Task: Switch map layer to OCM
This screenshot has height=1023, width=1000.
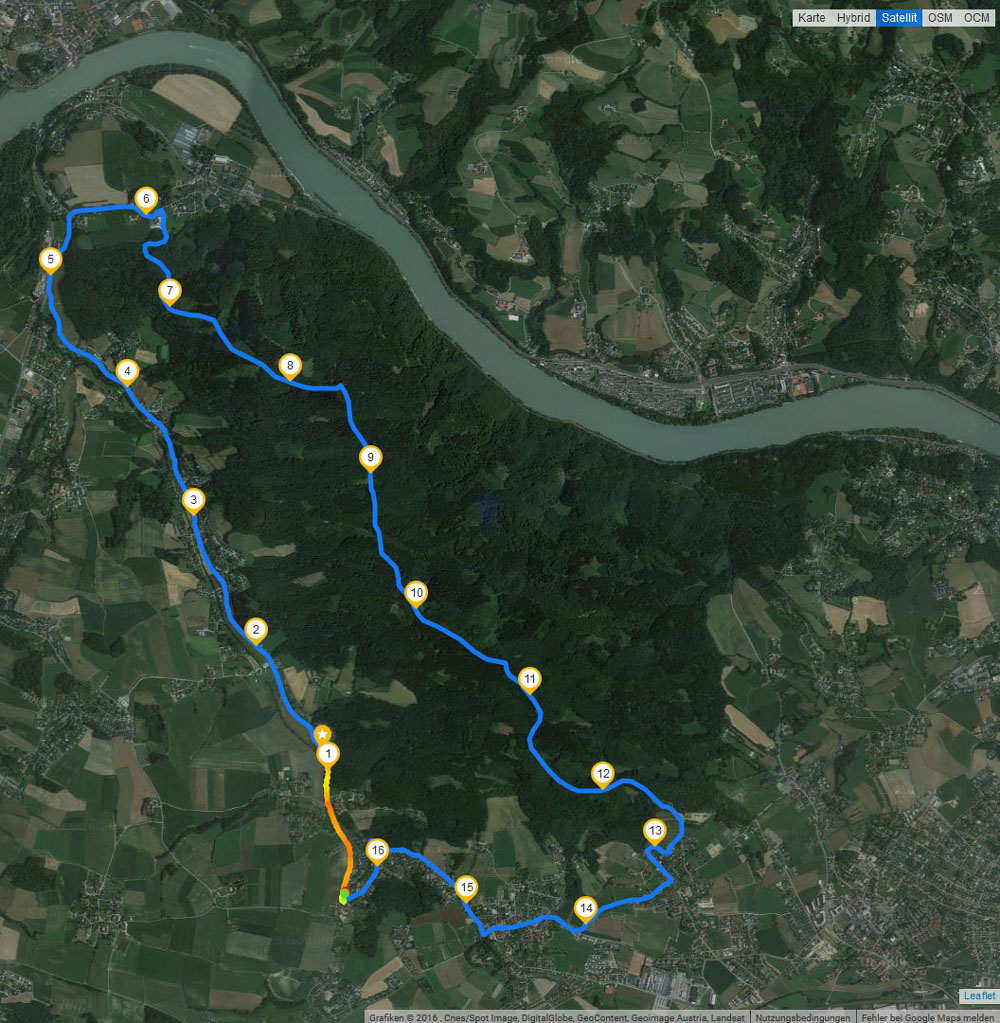Action: [977, 18]
